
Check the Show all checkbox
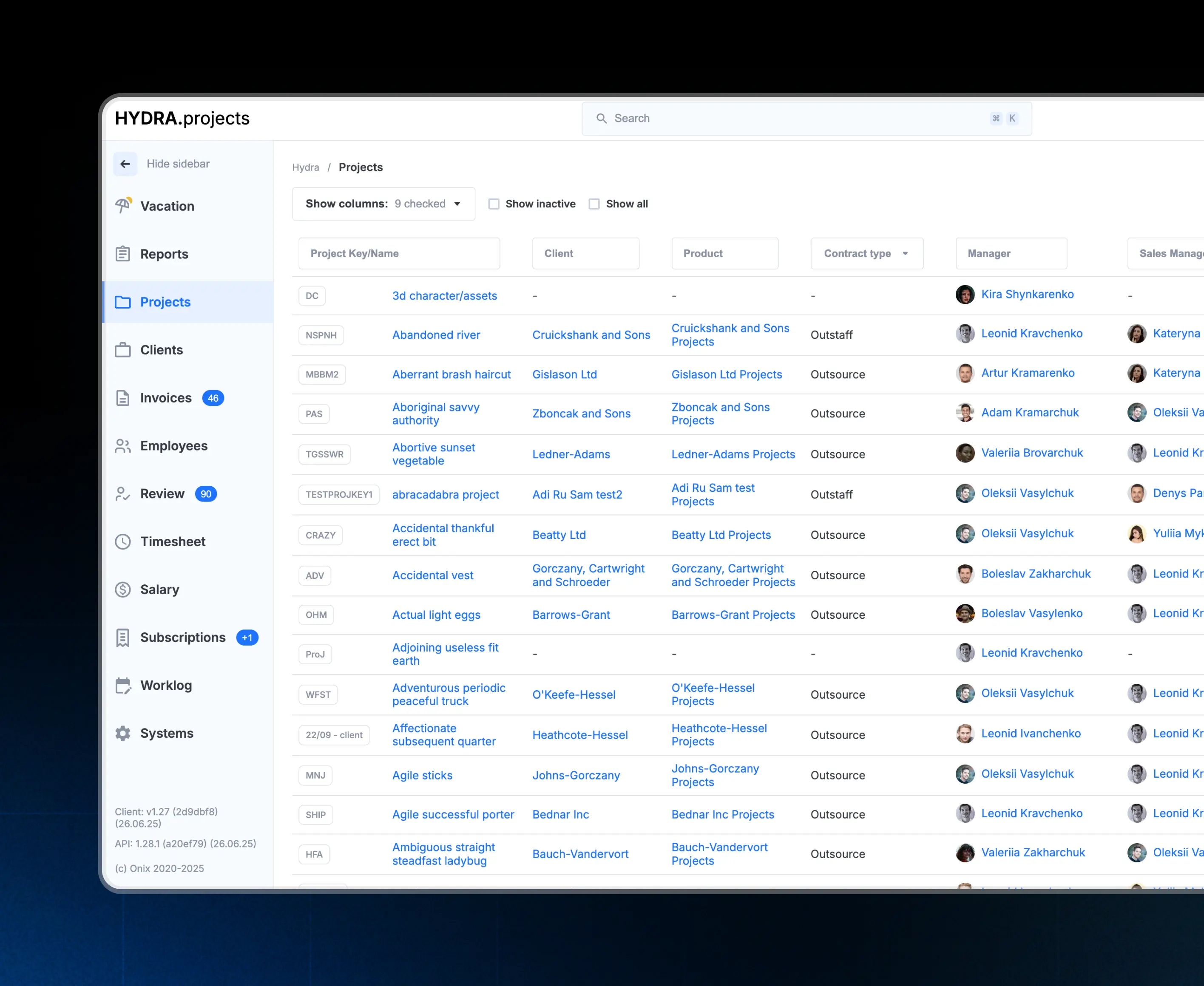pos(594,204)
